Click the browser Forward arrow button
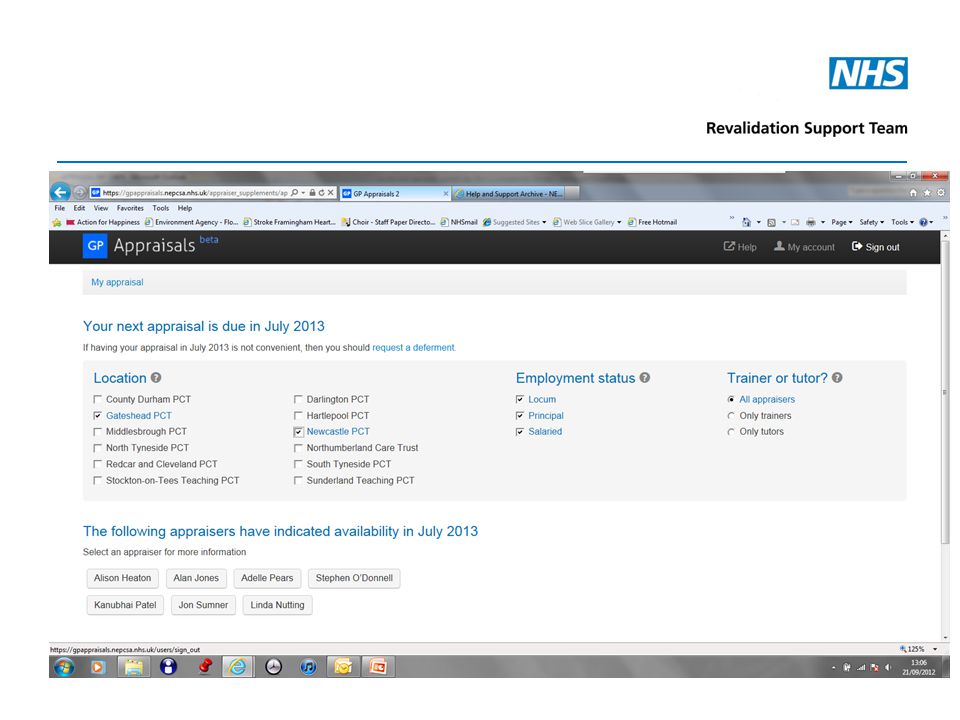Image resolution: width=960 pixels, height=720 pixels. pos(80,192)
